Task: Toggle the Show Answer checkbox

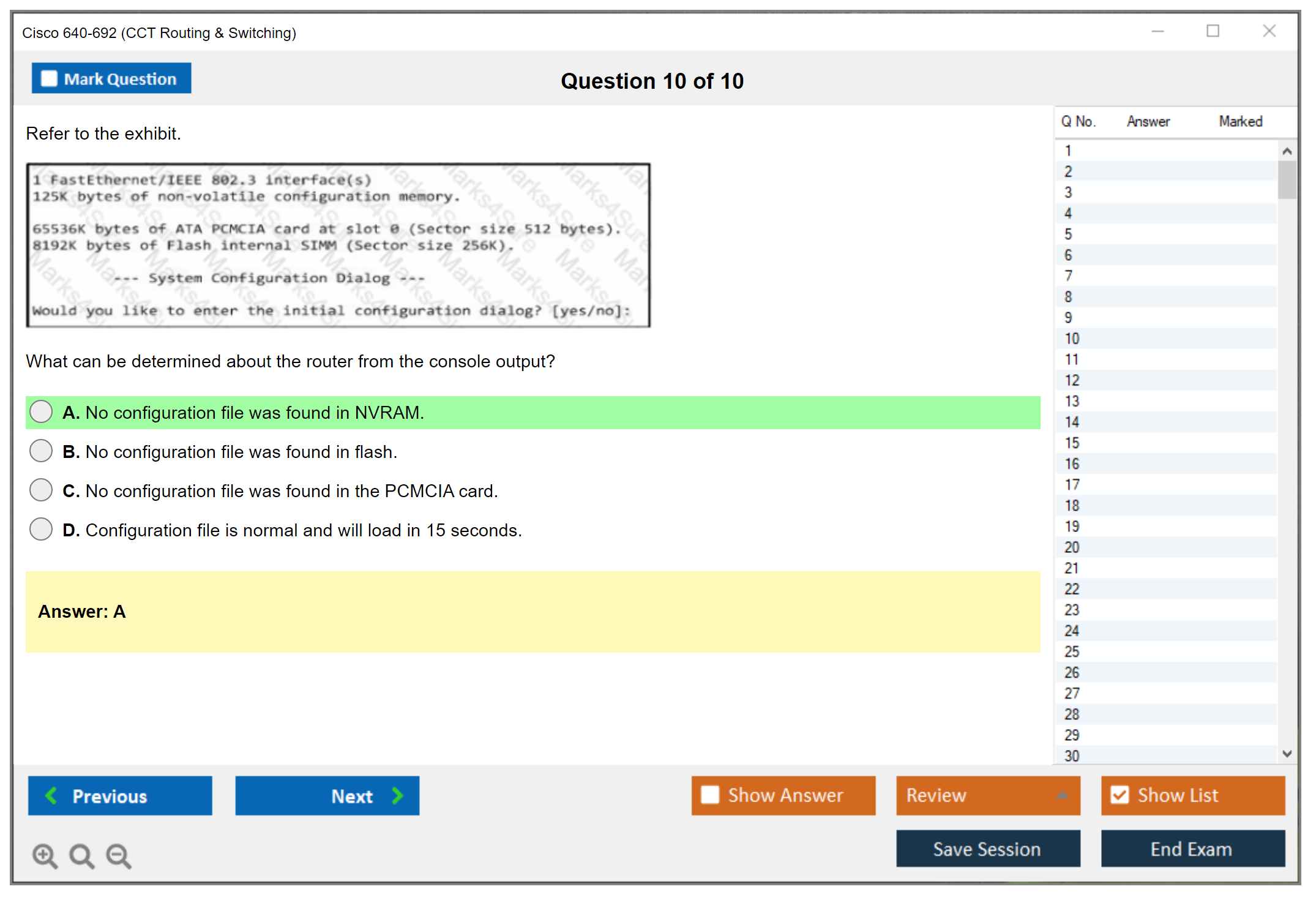Action: (x=710, y=795)
